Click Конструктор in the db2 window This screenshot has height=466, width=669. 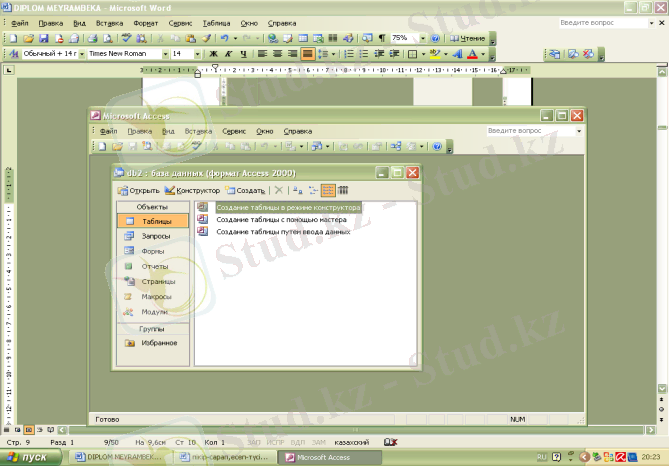(x=192, y=190)
